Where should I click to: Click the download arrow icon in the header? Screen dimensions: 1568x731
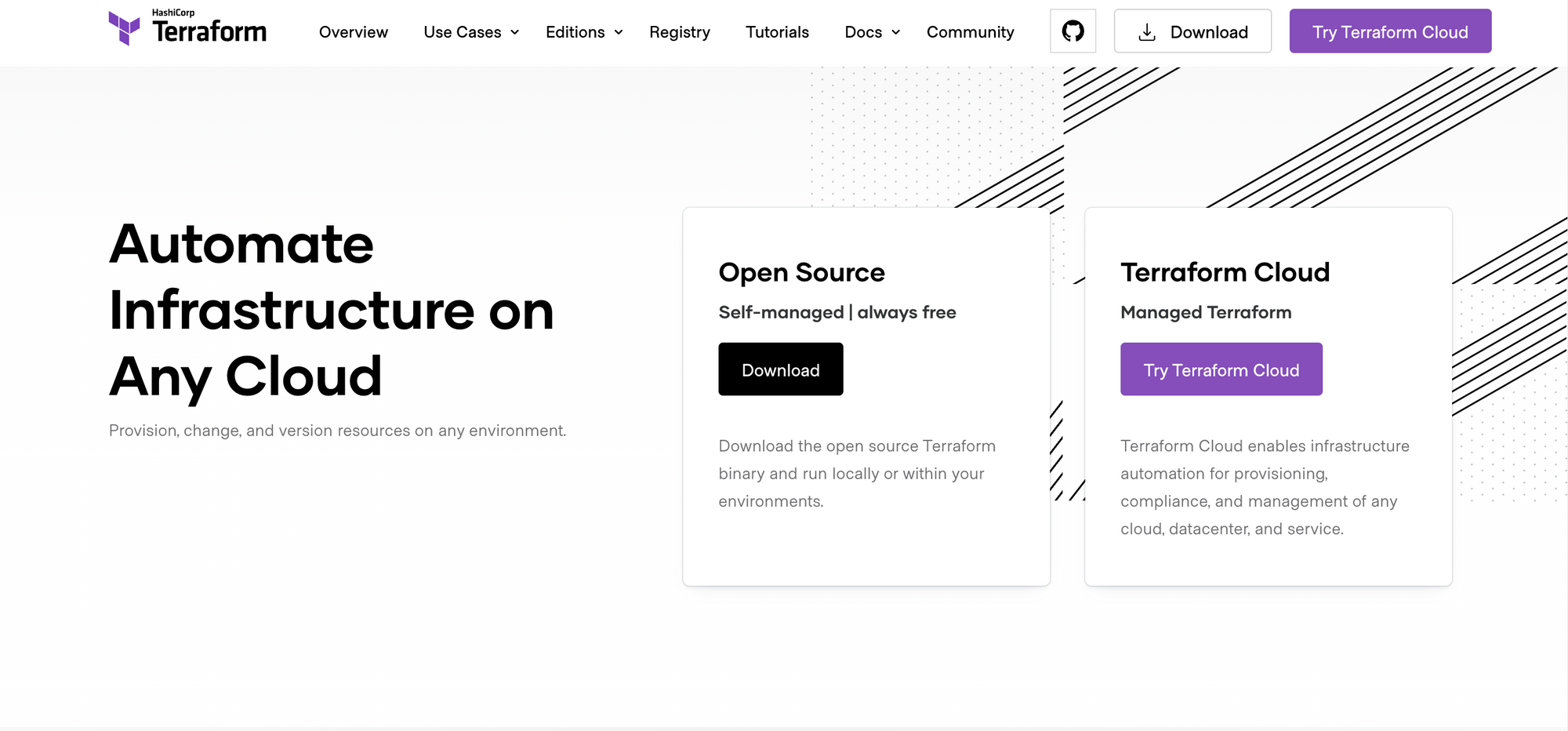click(x=1147, y=31)
